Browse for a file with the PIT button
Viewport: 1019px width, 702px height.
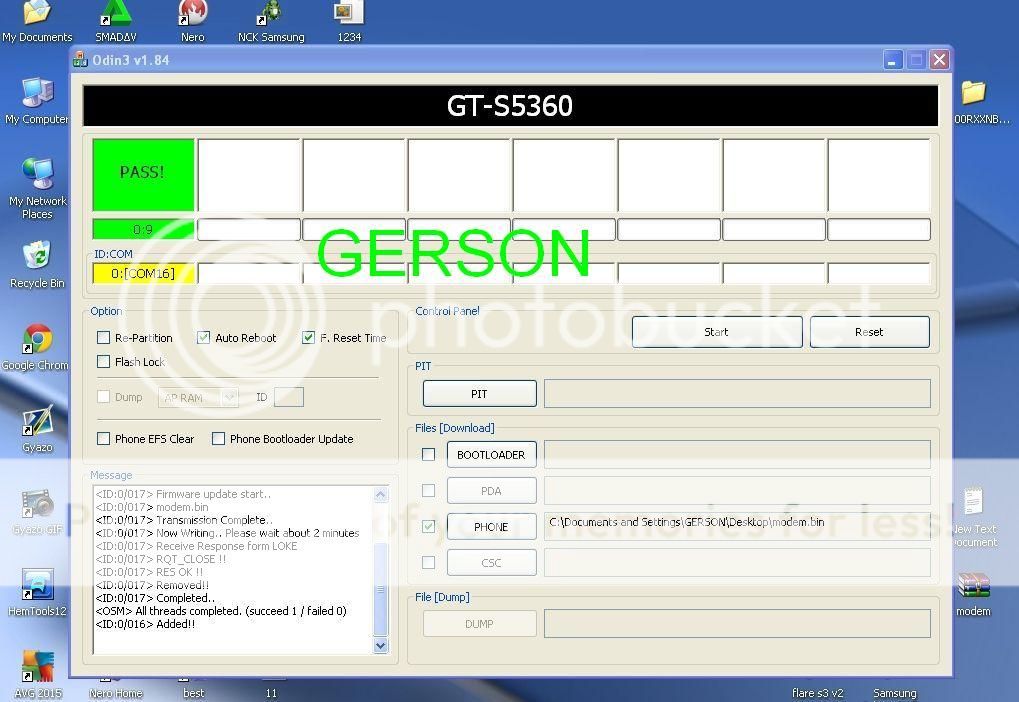479,394
